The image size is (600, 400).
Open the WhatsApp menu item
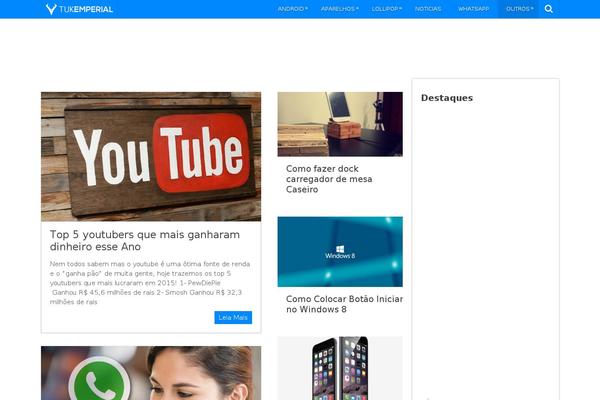click(x=474, y=9)
